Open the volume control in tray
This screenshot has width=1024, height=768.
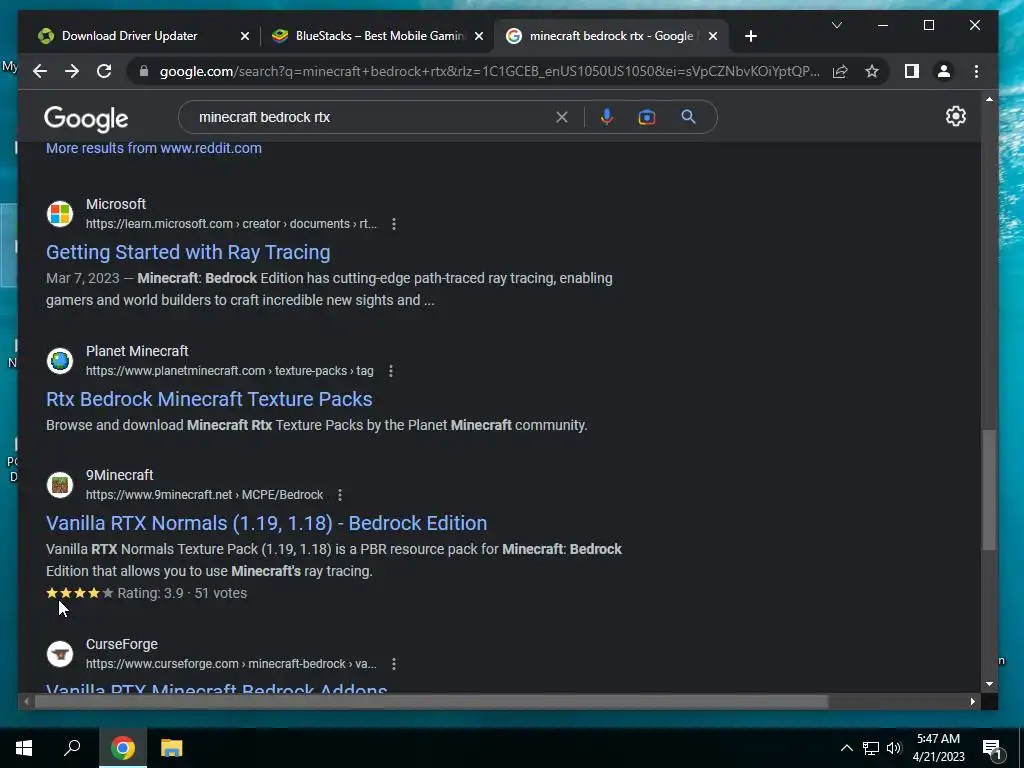pos(894,748)
